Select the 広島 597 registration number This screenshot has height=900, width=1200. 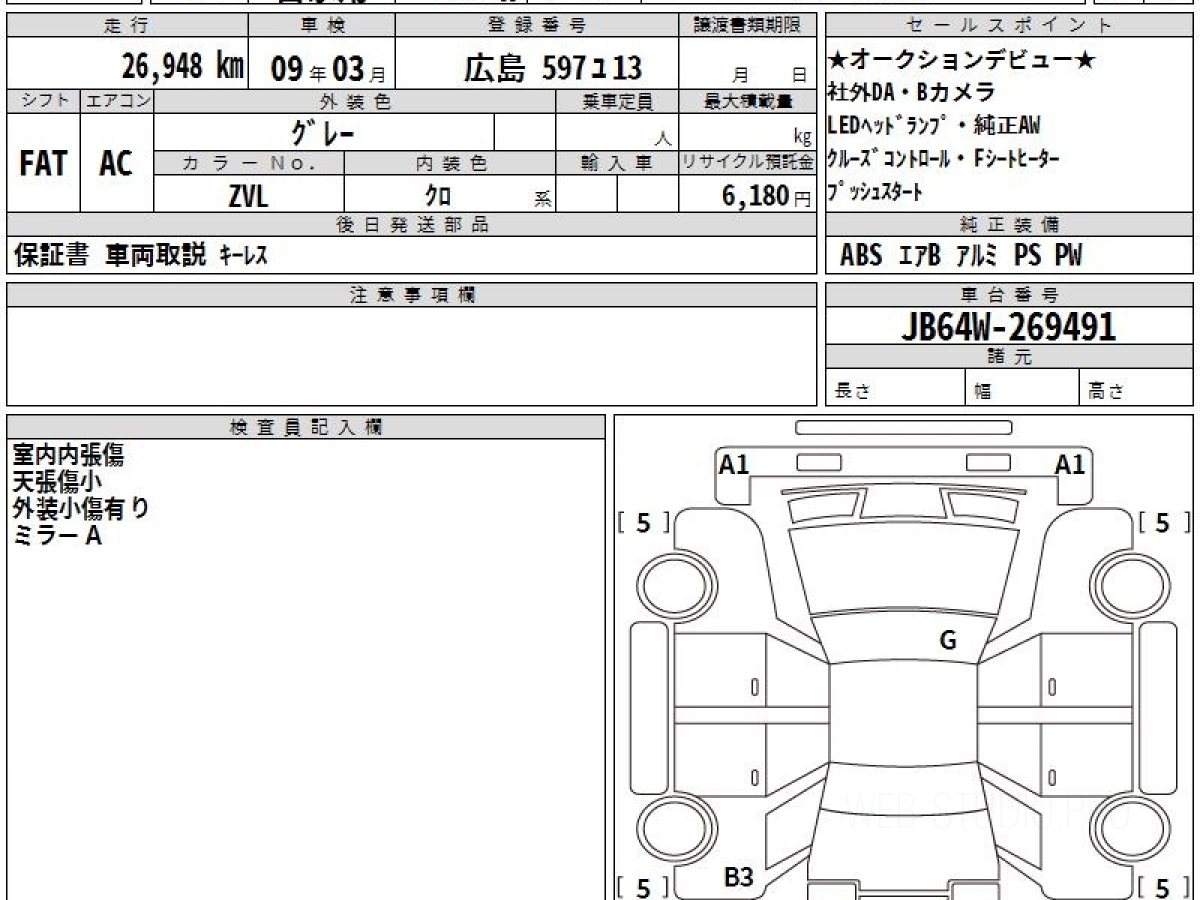(x=552, y=68)
